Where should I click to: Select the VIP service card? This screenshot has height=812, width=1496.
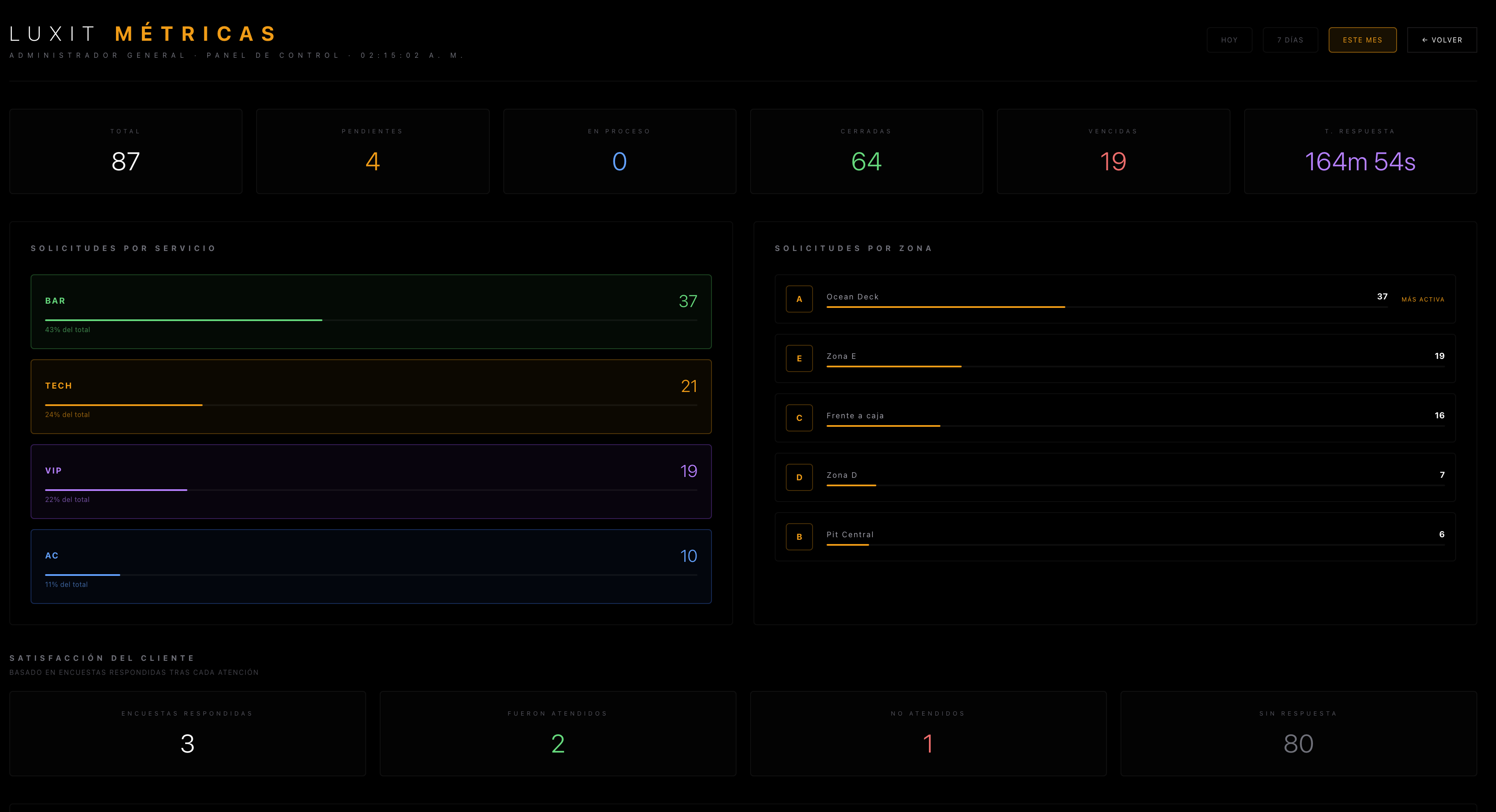pyautogui.click(x=371, y=482)
